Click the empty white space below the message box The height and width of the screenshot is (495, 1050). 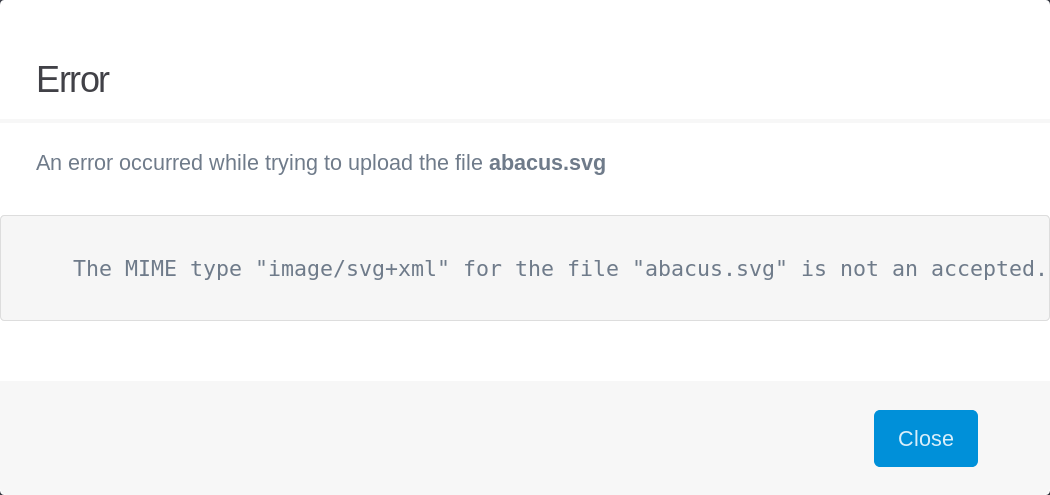pyautogui.click(x=525, y=351)
